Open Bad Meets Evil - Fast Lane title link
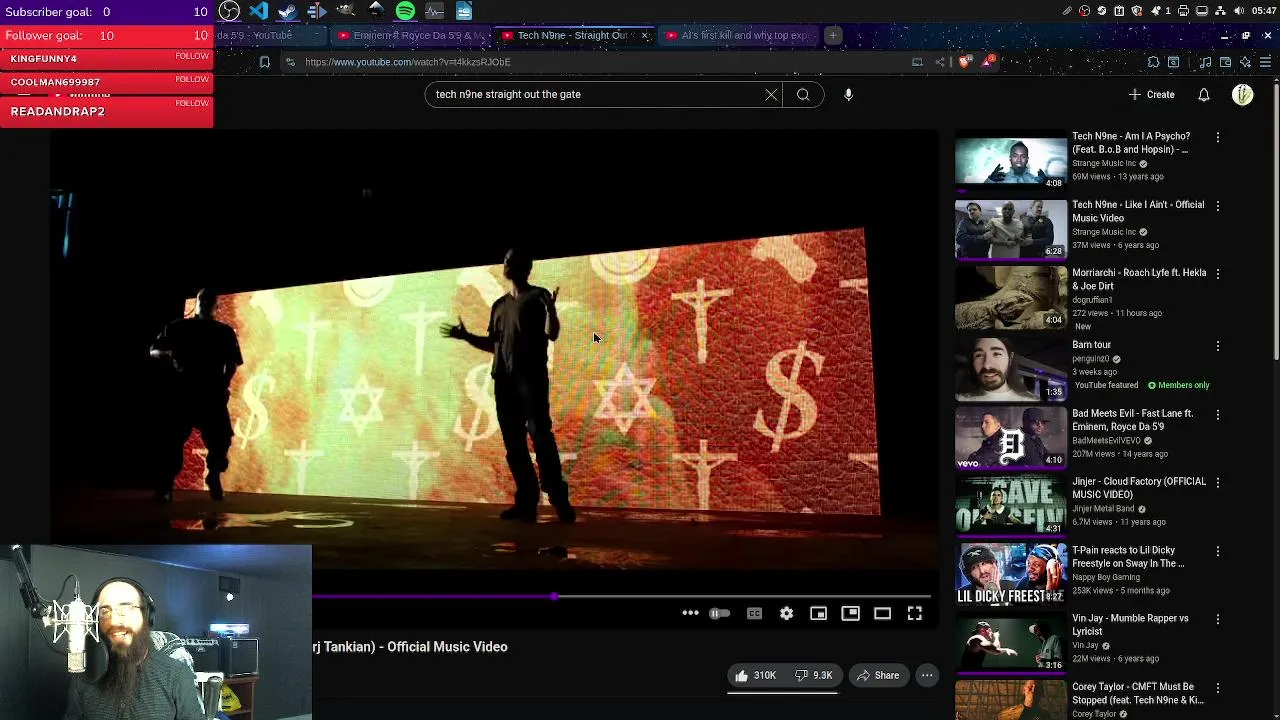Image resolution: width=1280 pixels, height=720 pixels. [x=1132, y=420]
